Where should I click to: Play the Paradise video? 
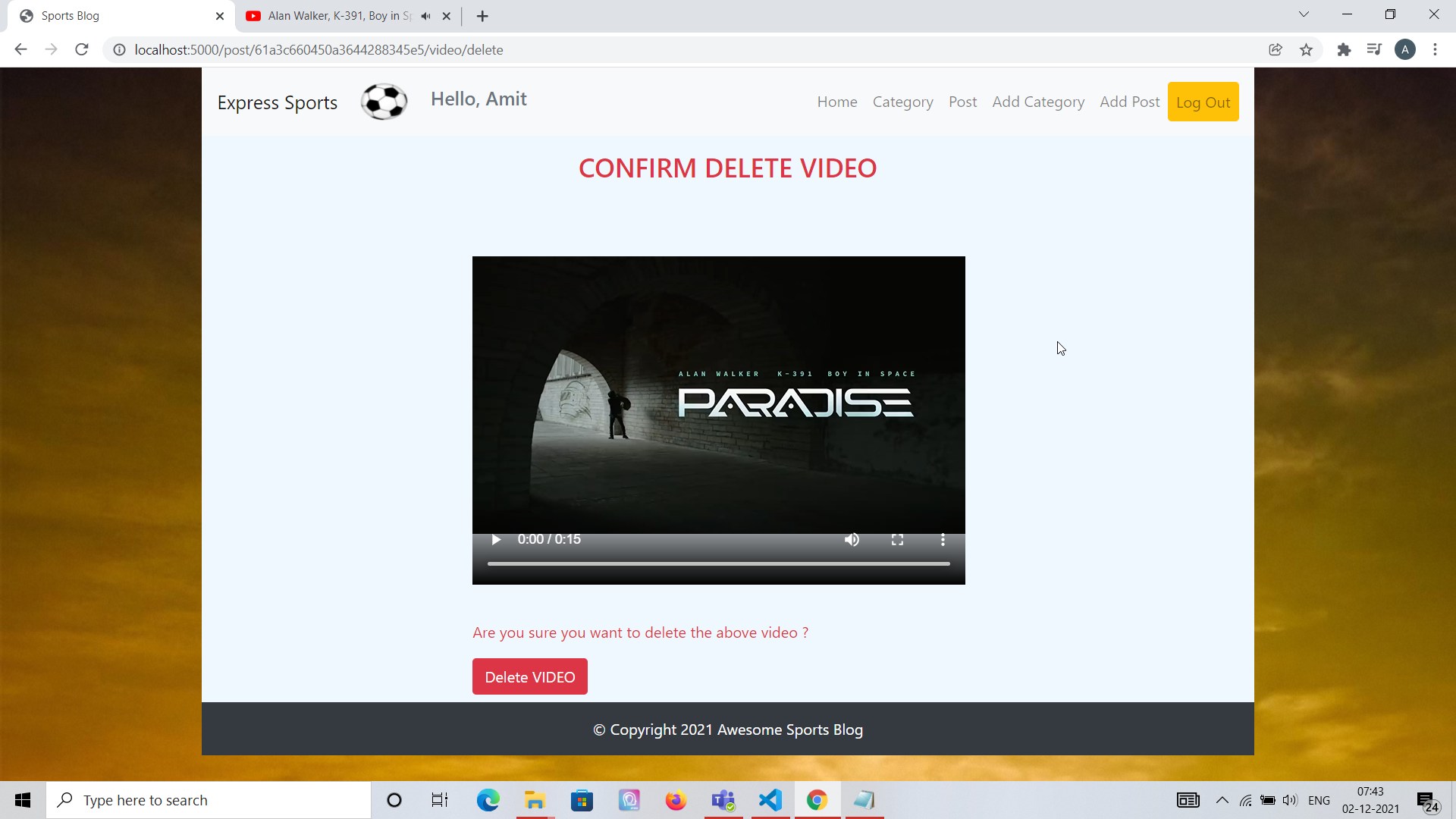point(496,540)
